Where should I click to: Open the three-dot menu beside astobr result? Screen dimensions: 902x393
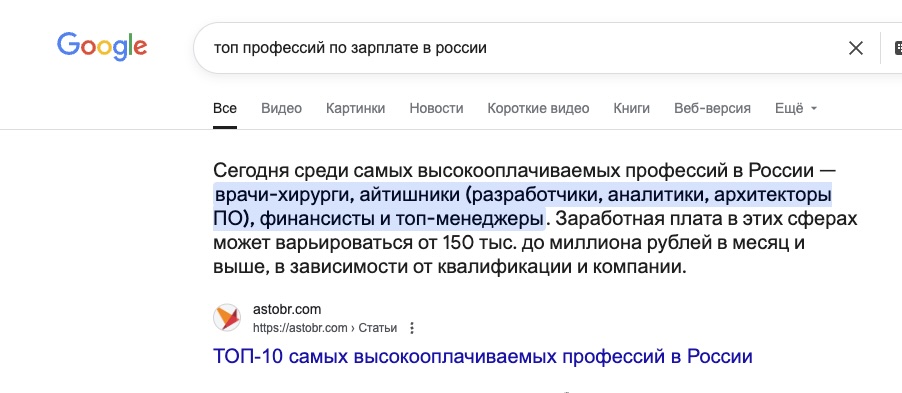point(411,328)
